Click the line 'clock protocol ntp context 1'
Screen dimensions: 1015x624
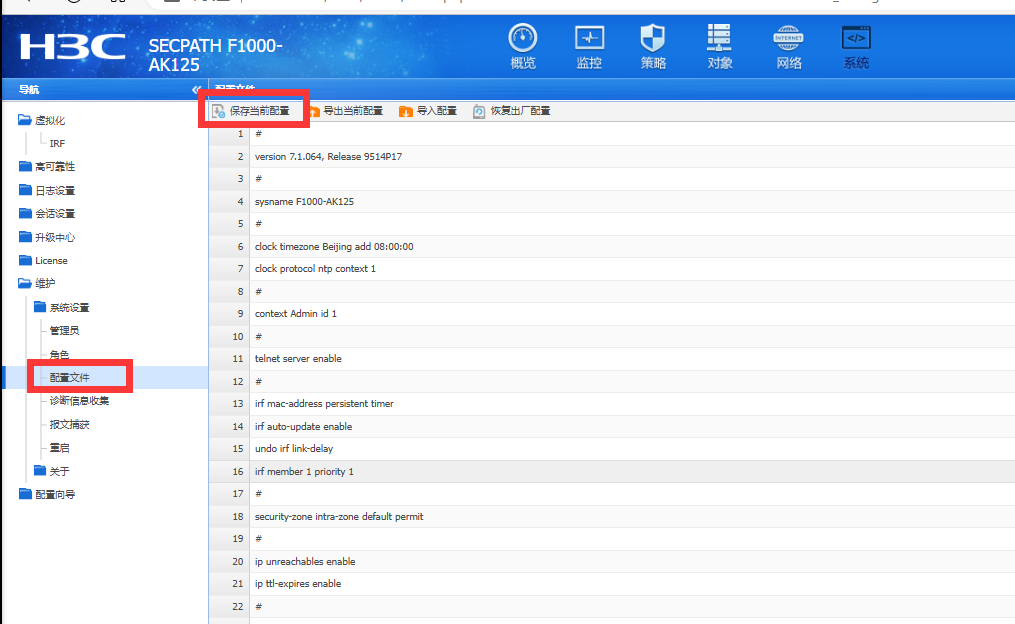[x=315, y=269]
